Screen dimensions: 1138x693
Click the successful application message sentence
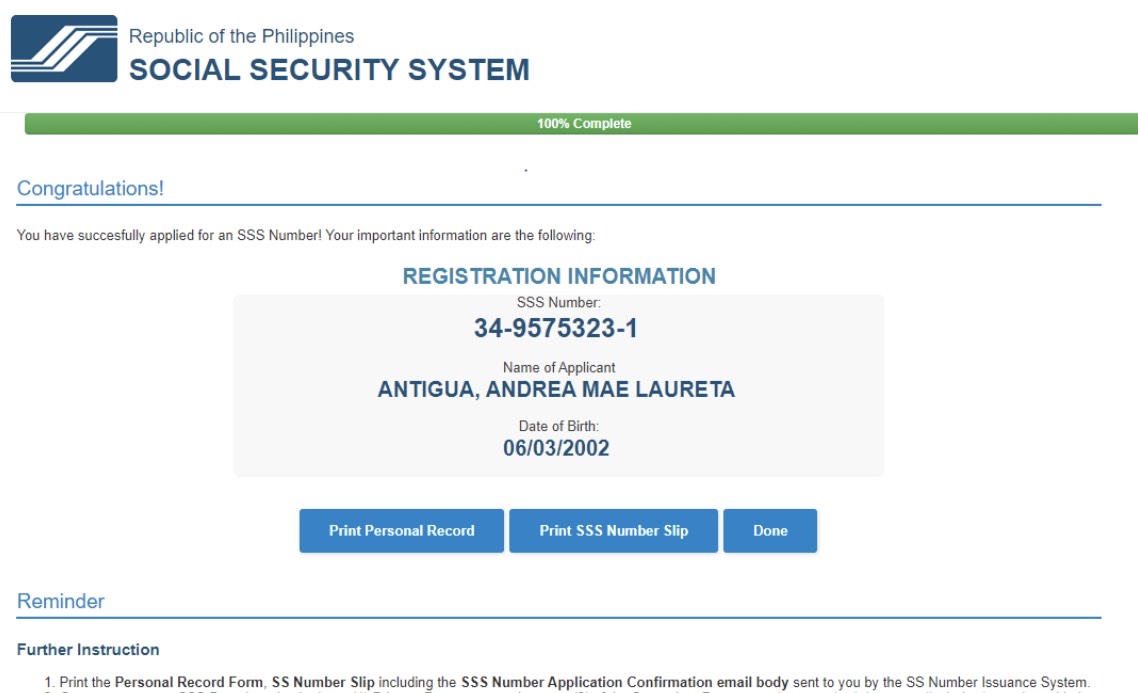point(306,236)
